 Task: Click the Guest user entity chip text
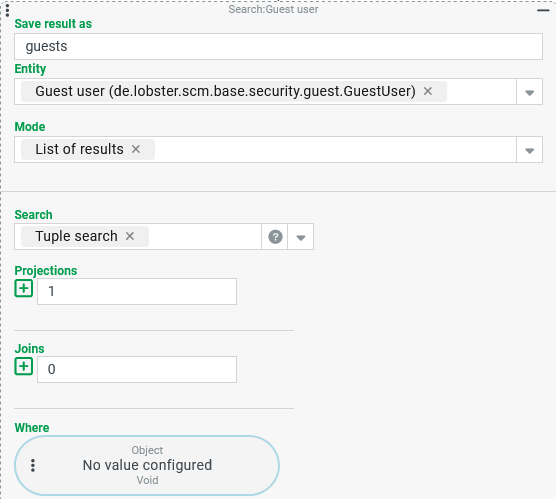pos(225,91)
